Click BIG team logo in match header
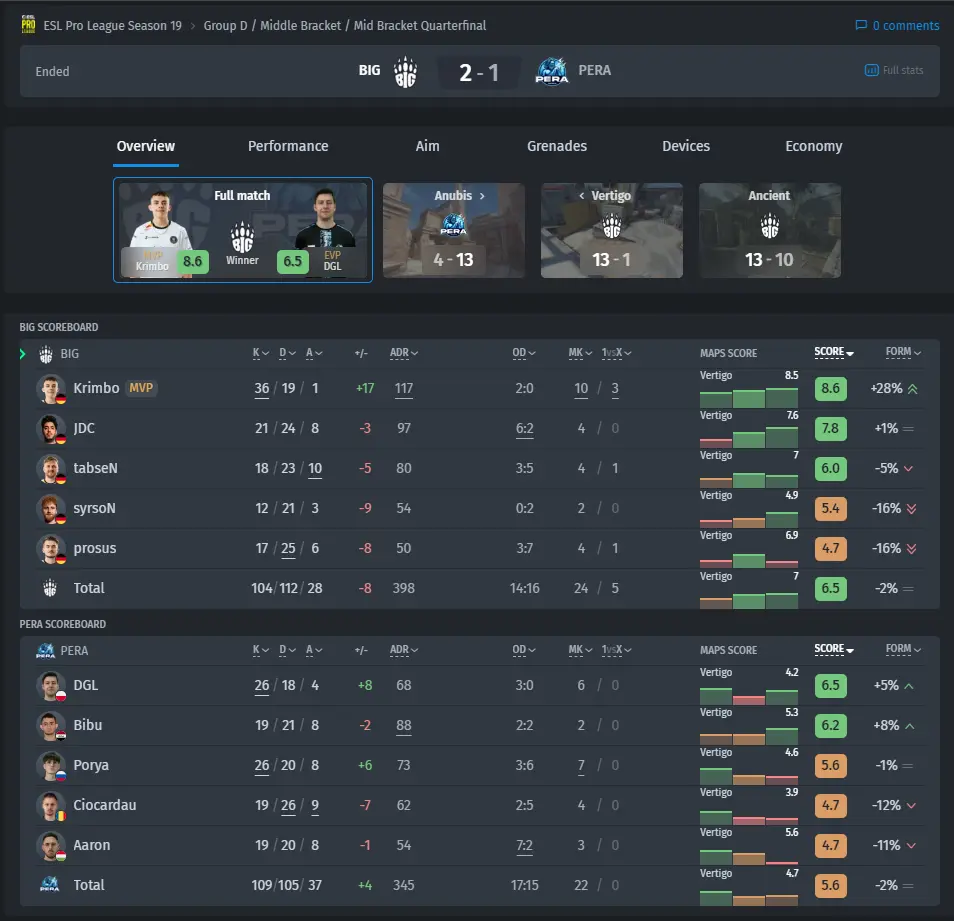The image size is (954, 921). [405, 72]
